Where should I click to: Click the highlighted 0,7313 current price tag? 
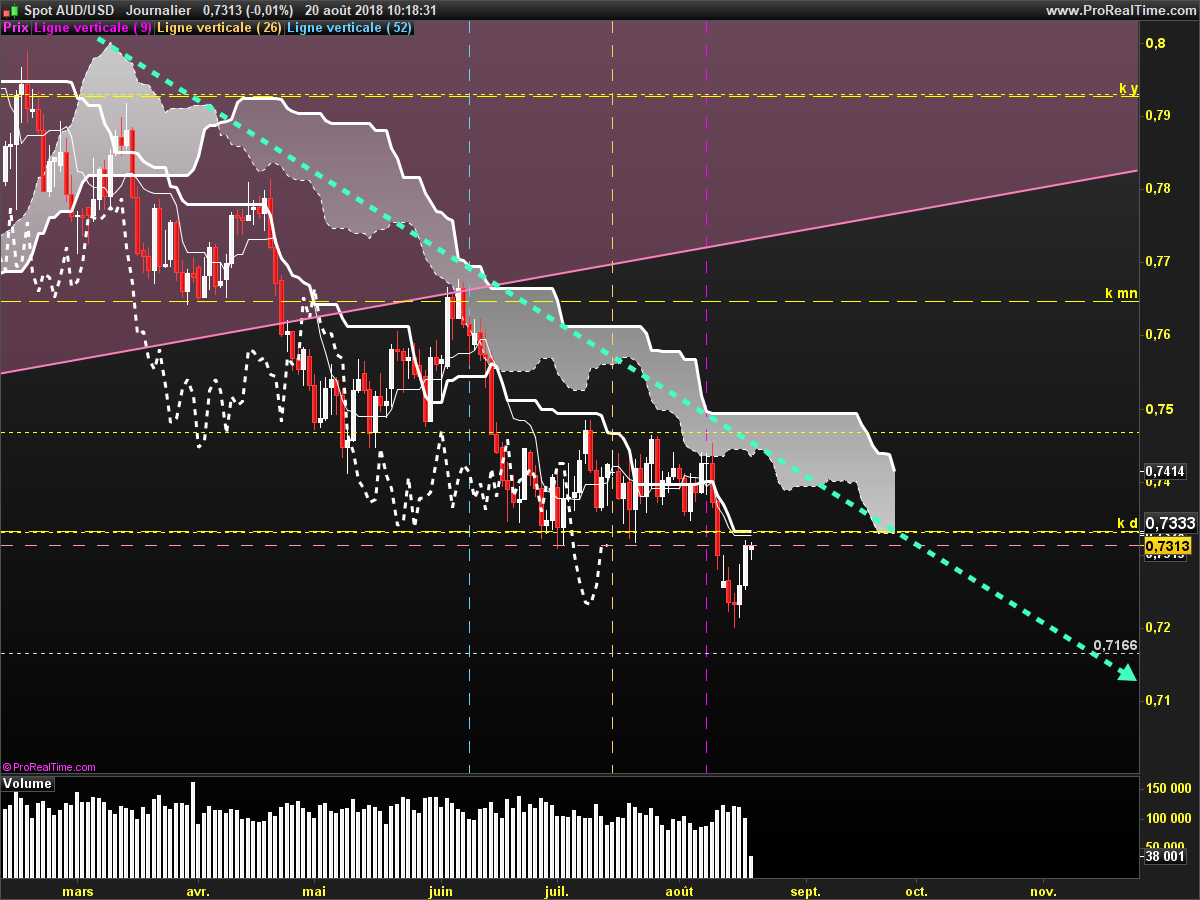[1167, 546]
